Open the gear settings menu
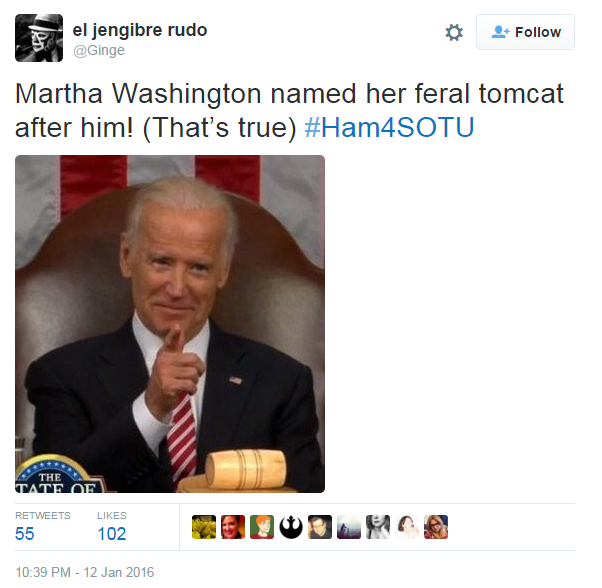 tap(454, 32)
